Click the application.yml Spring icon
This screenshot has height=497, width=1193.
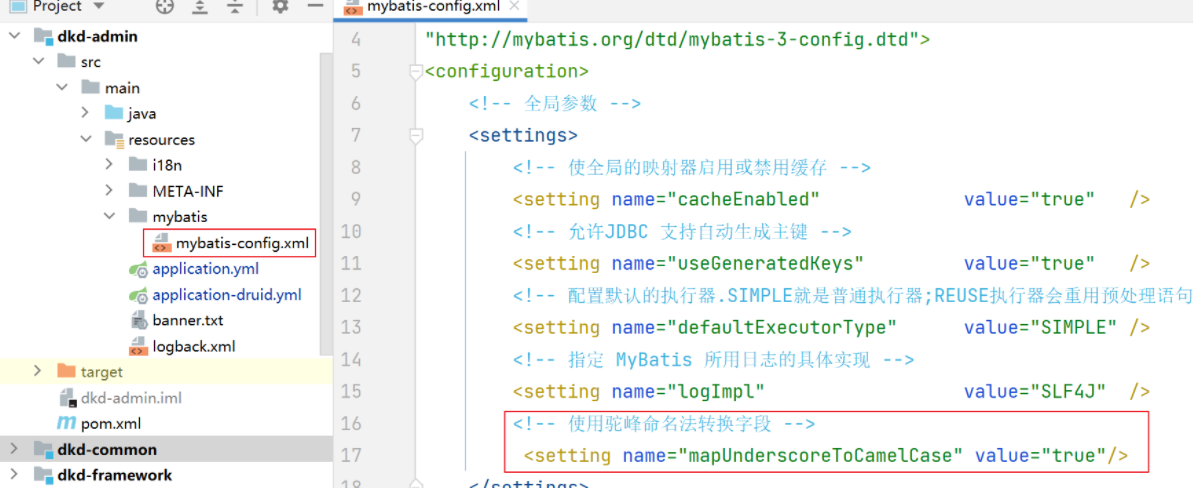(x=138, y=269)
